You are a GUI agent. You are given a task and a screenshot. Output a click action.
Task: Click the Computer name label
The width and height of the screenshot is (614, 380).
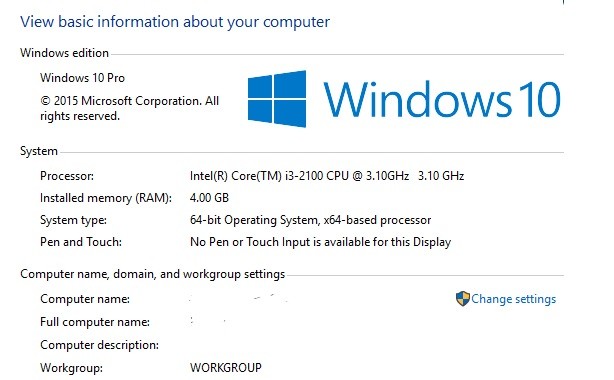coord(85,299)
